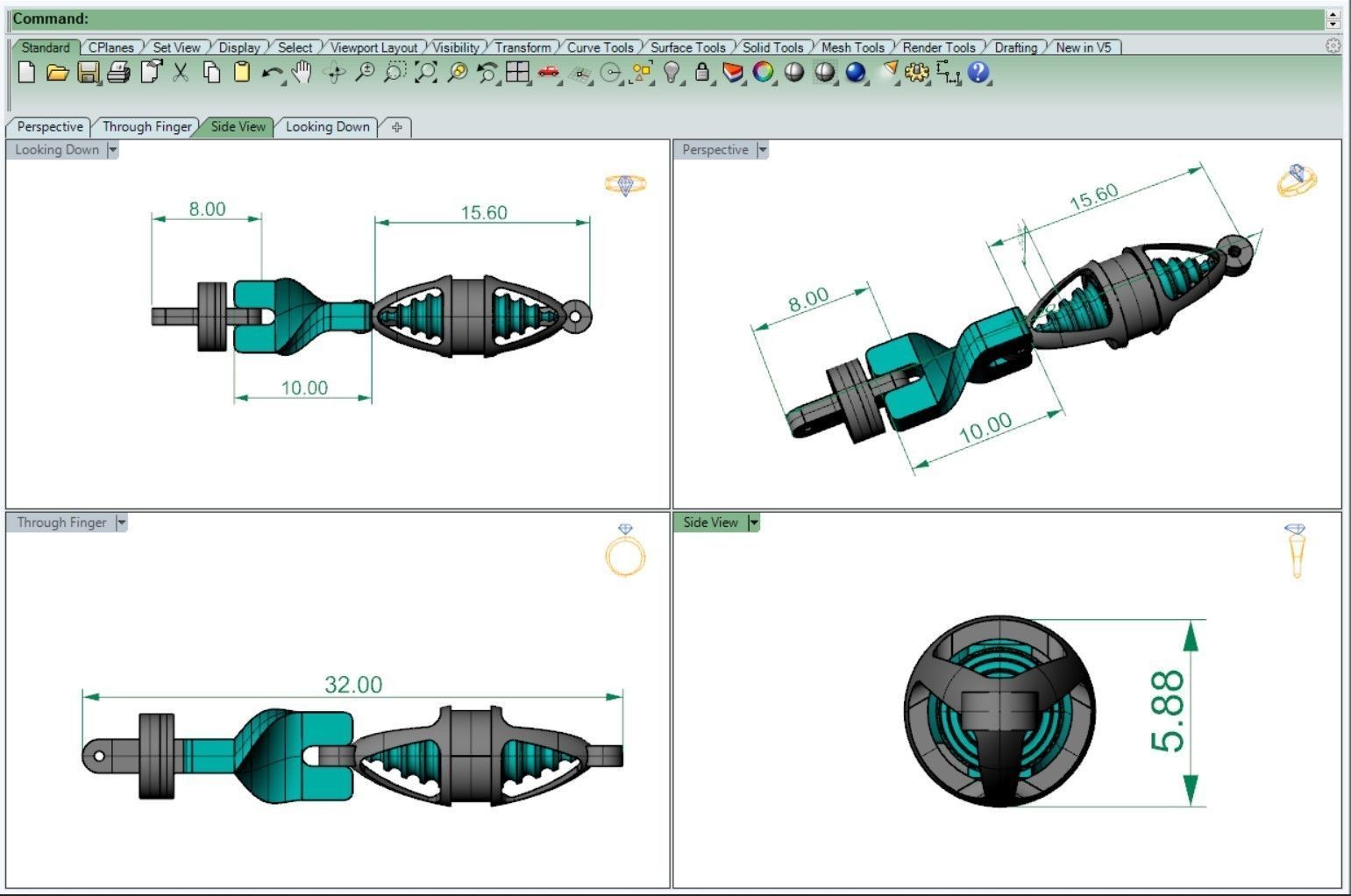
Task: Select the Perspective viewport tab
Action: click(50, 126)
